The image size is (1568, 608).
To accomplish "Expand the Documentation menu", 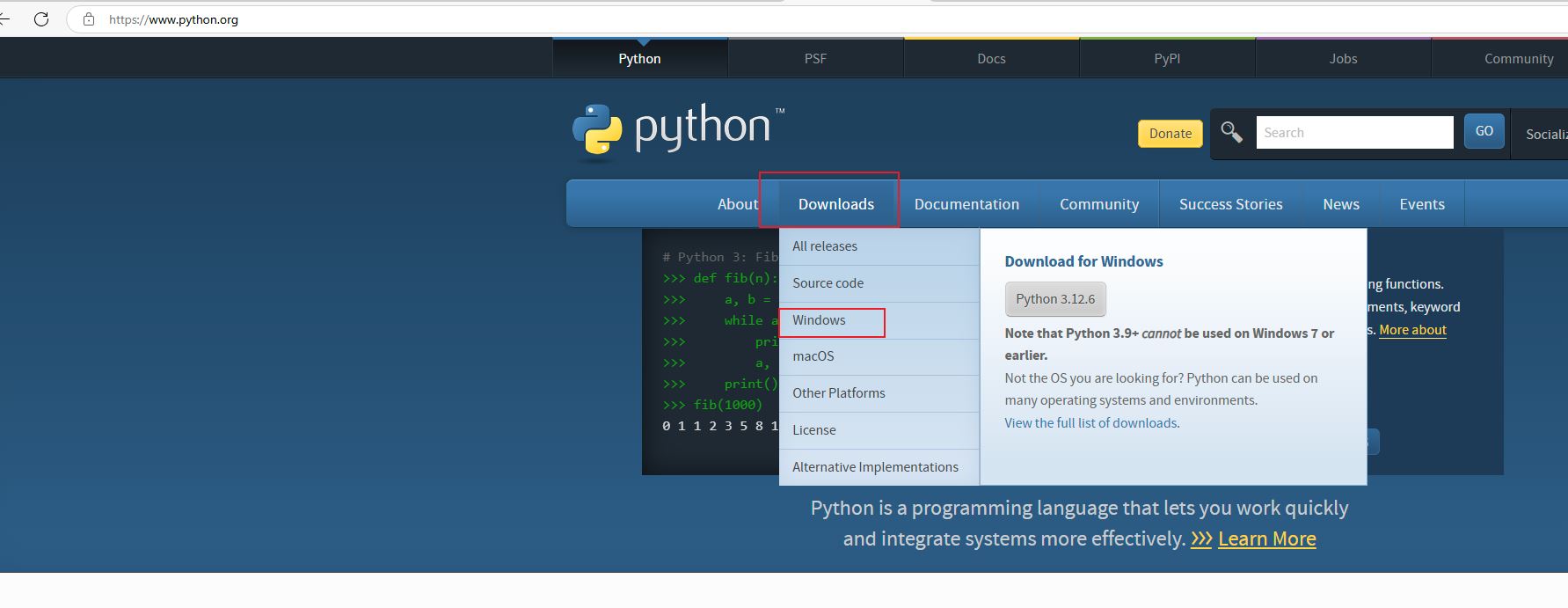I will (966, 204).
